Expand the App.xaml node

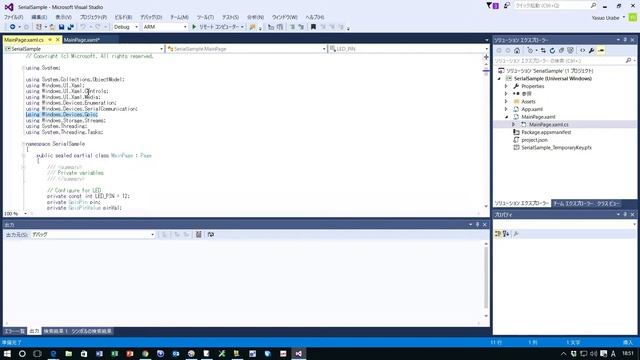click(506, 109)
